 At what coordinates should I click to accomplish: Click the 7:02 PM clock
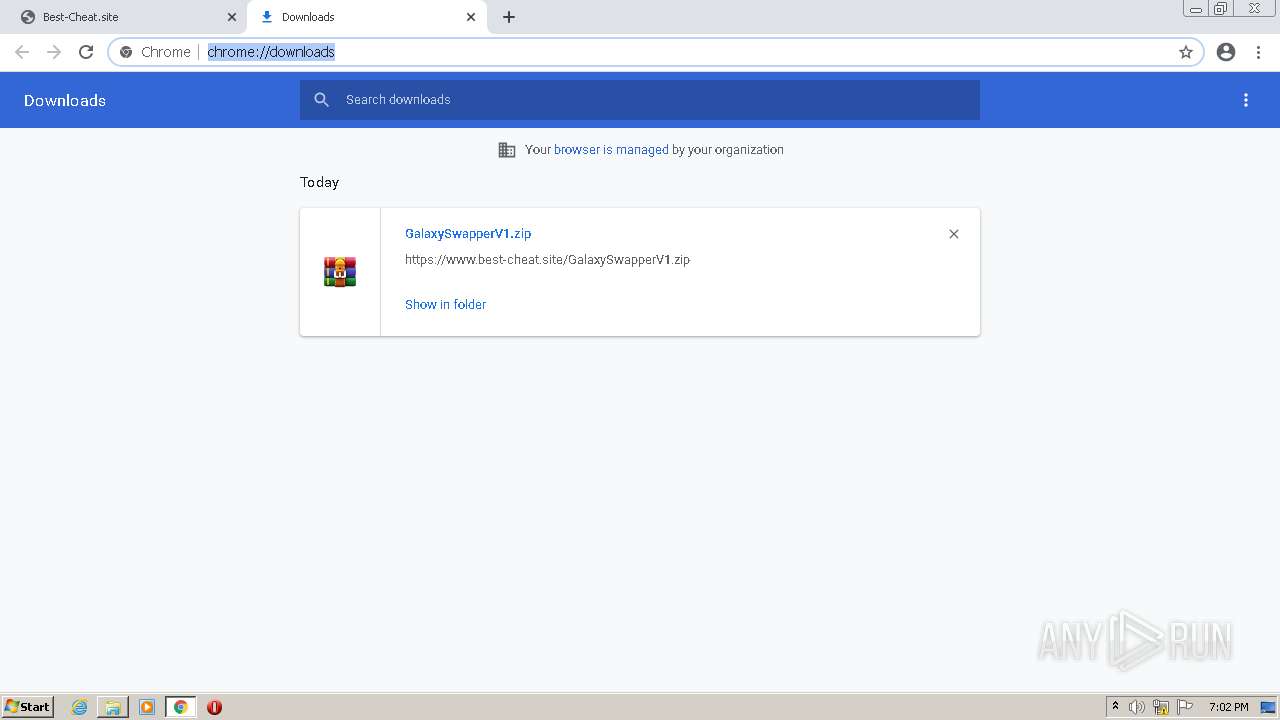point(1228,707)
